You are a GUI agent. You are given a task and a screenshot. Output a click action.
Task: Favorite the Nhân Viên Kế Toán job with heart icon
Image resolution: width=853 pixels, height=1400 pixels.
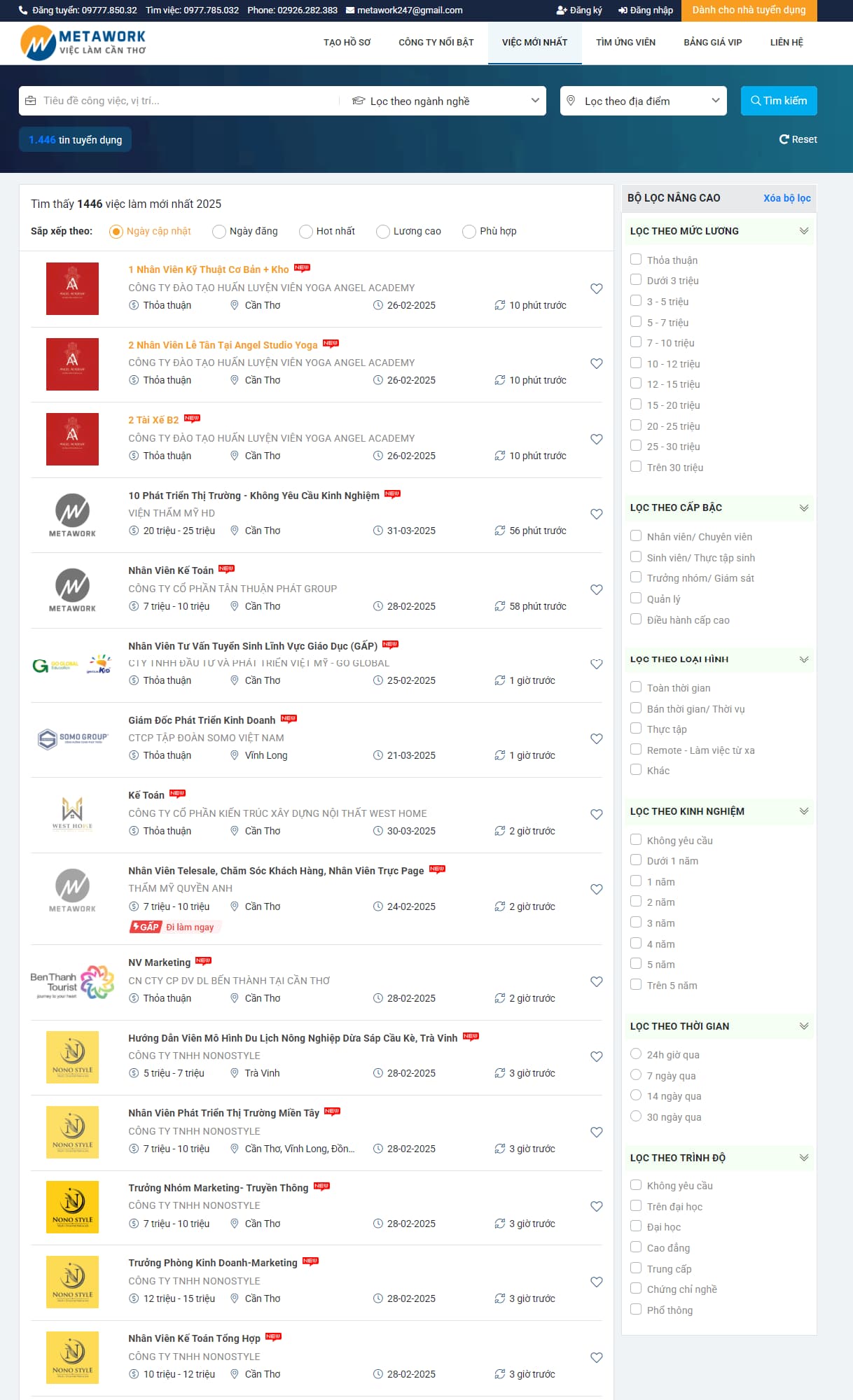point(596,589)
